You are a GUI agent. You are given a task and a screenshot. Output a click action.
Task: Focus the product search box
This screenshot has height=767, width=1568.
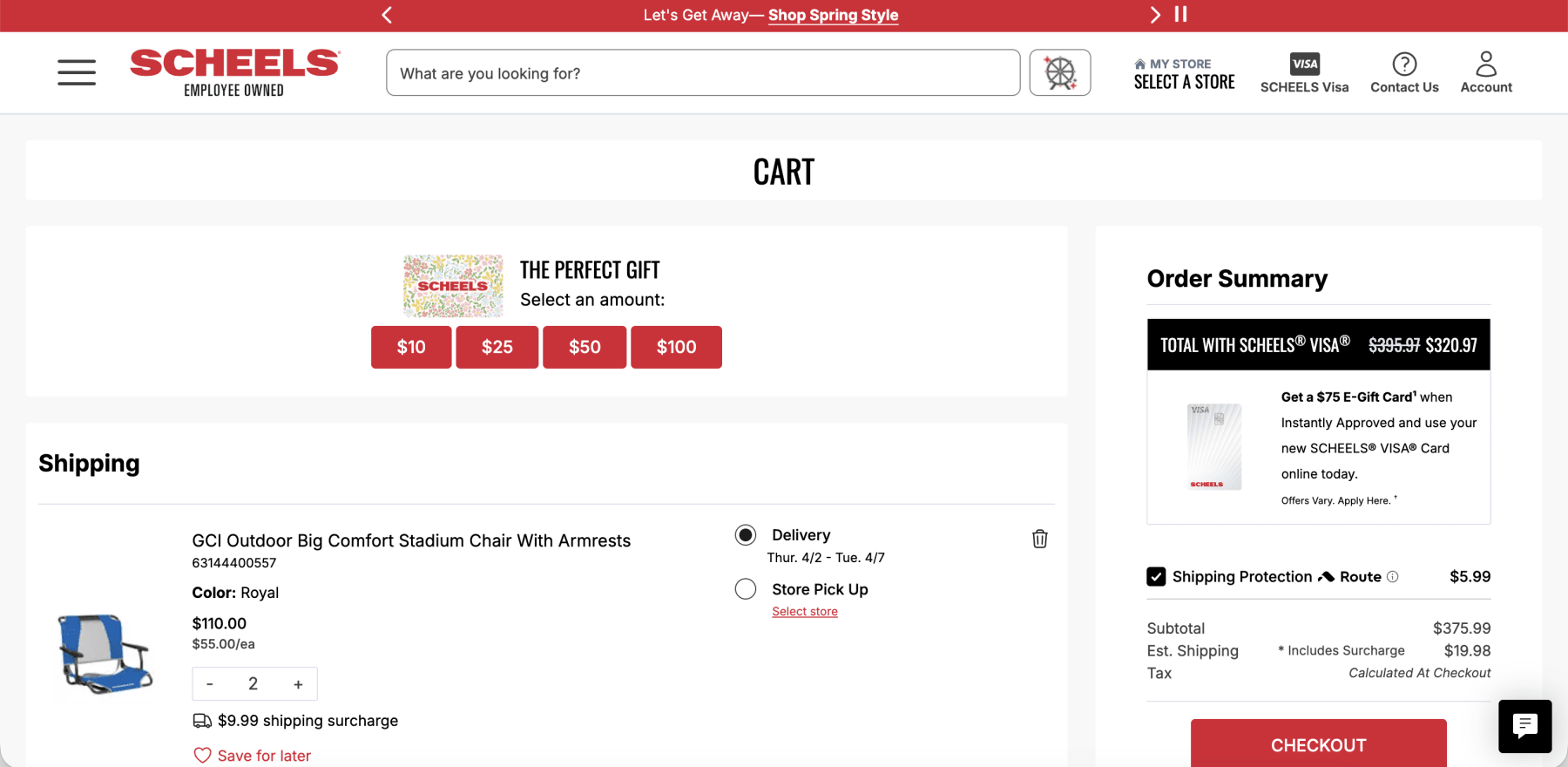(703, 72)
